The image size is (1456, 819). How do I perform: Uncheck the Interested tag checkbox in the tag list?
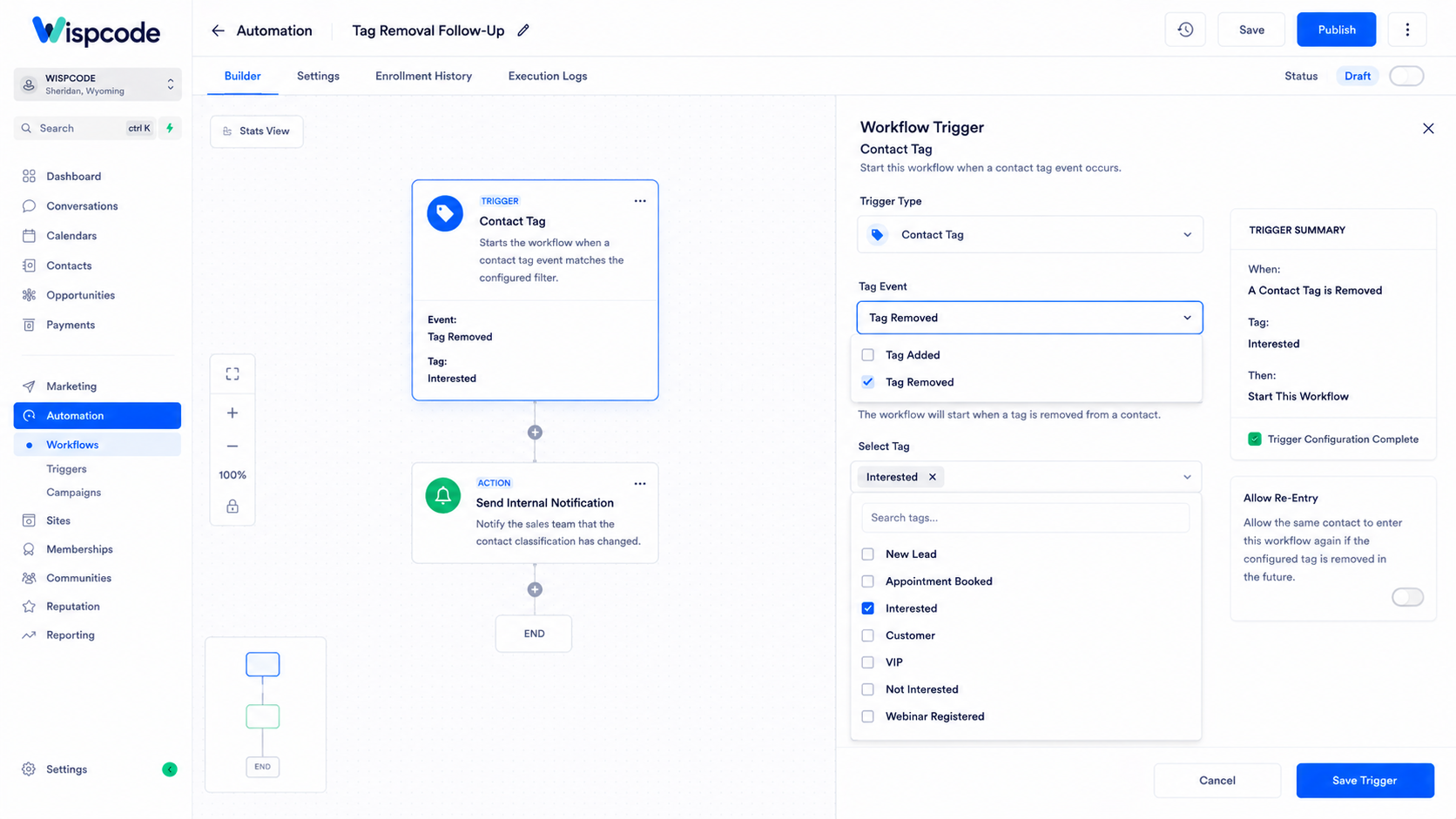[x=868, y=608]
